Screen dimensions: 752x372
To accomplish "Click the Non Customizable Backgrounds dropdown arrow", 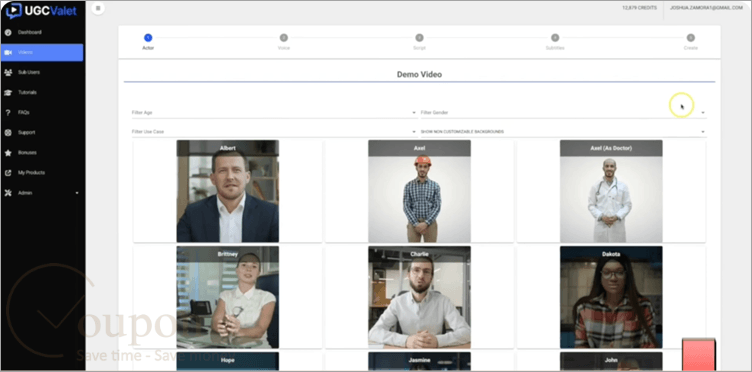I will tap(703, 132).
